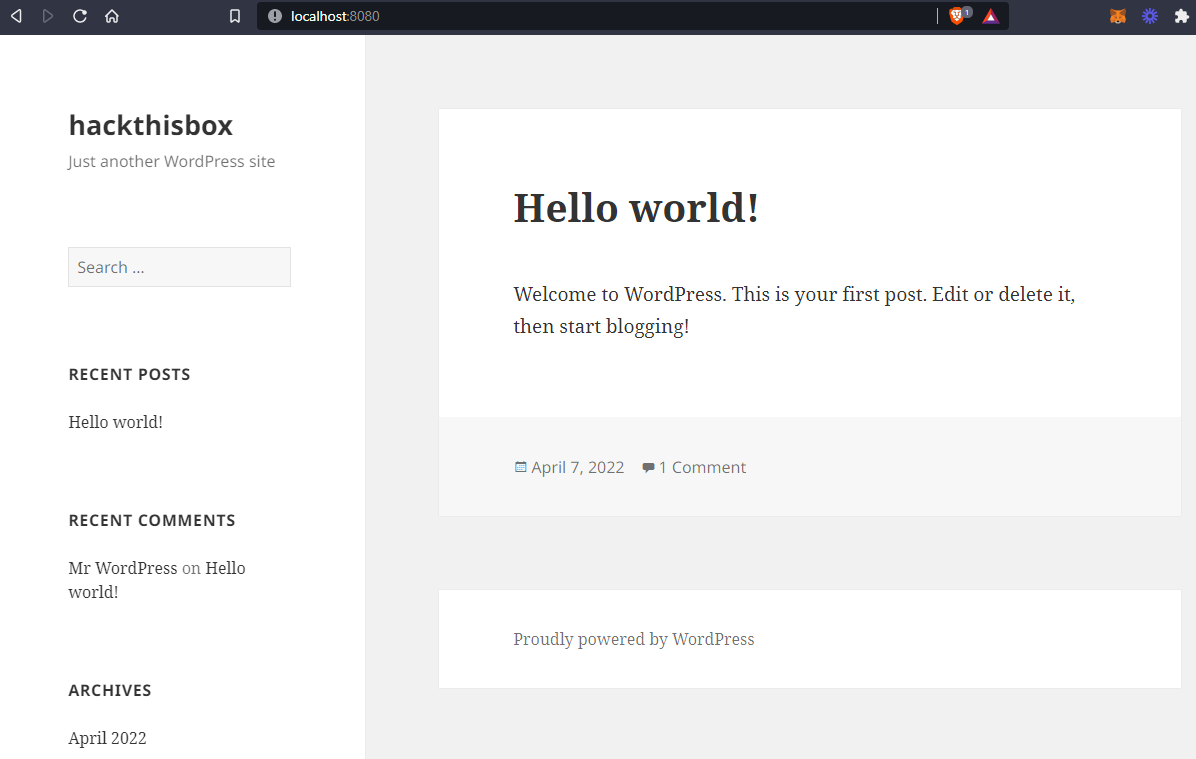Open the blue gear-shaped extension icon
Screen dimensions: 1196x759
click(1149, 16)
